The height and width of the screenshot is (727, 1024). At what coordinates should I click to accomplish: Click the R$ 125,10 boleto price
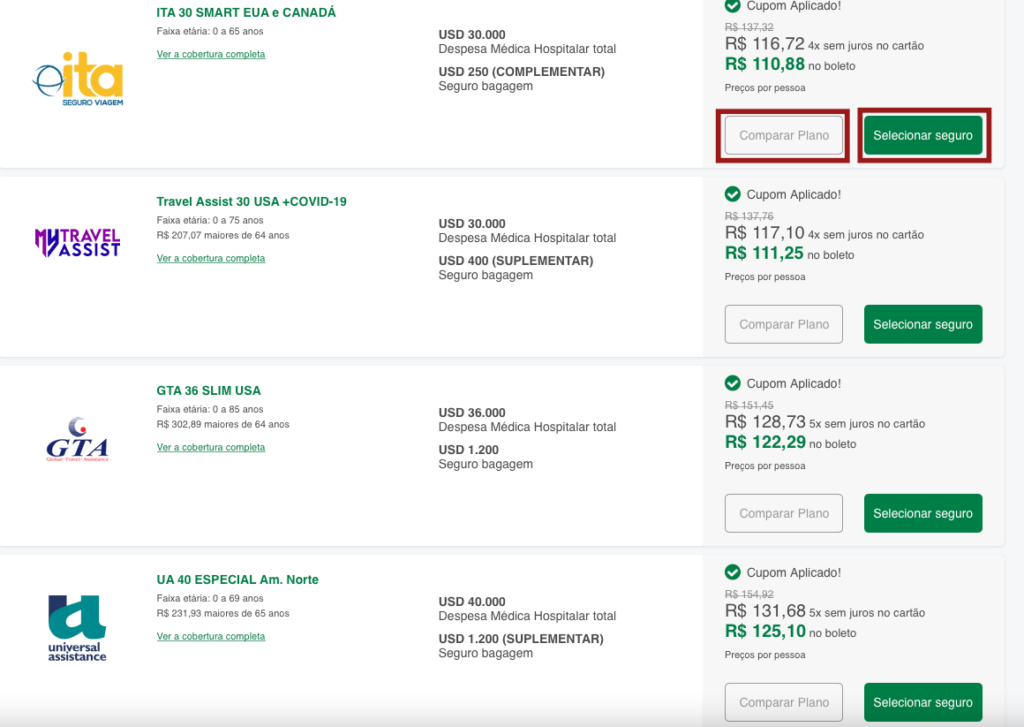pyautogui.click(x=765, y=631)
